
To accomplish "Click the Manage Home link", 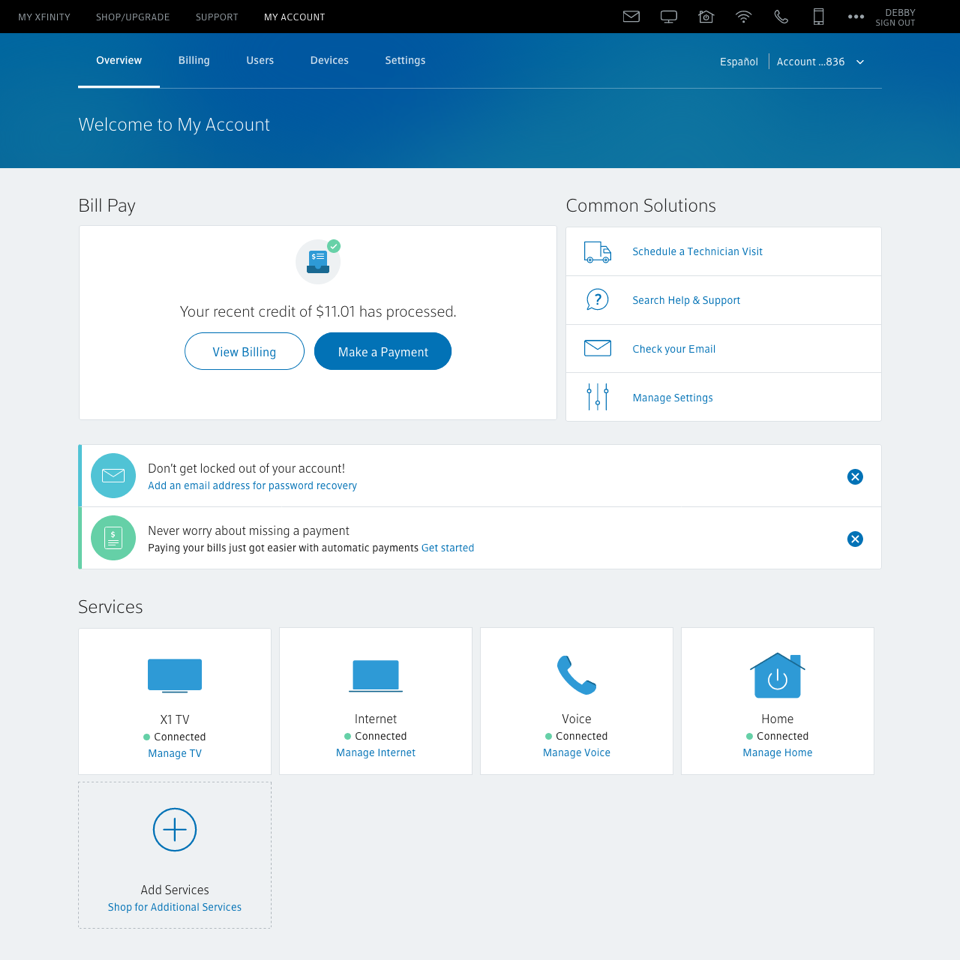I will (x=777, y=752).
